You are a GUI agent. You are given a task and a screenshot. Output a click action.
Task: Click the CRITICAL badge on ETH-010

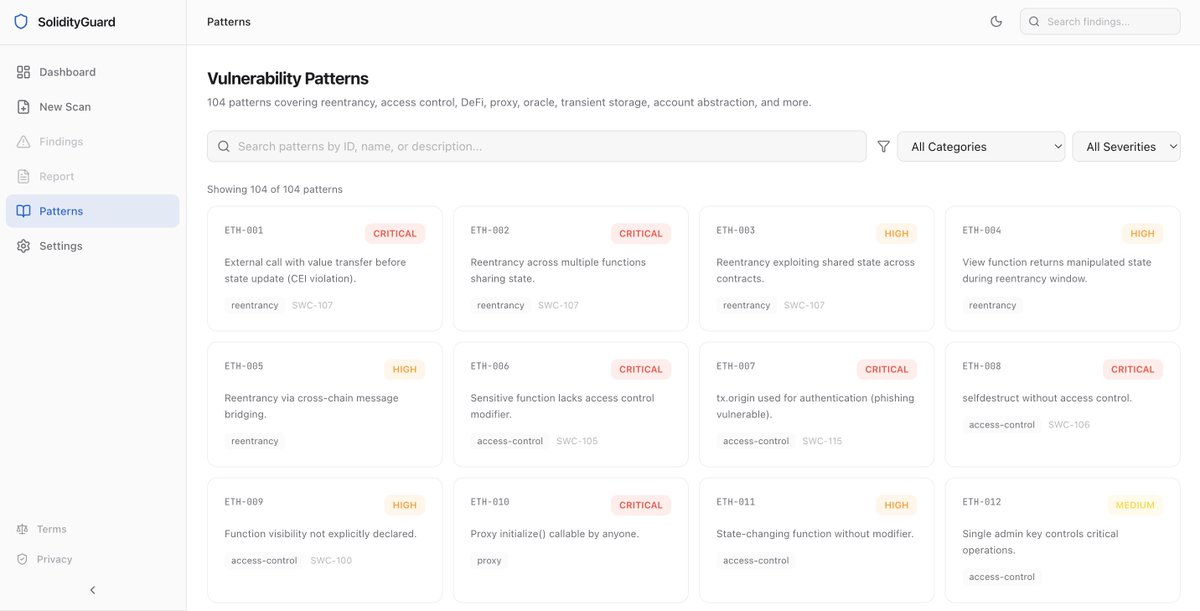(641, 505)
